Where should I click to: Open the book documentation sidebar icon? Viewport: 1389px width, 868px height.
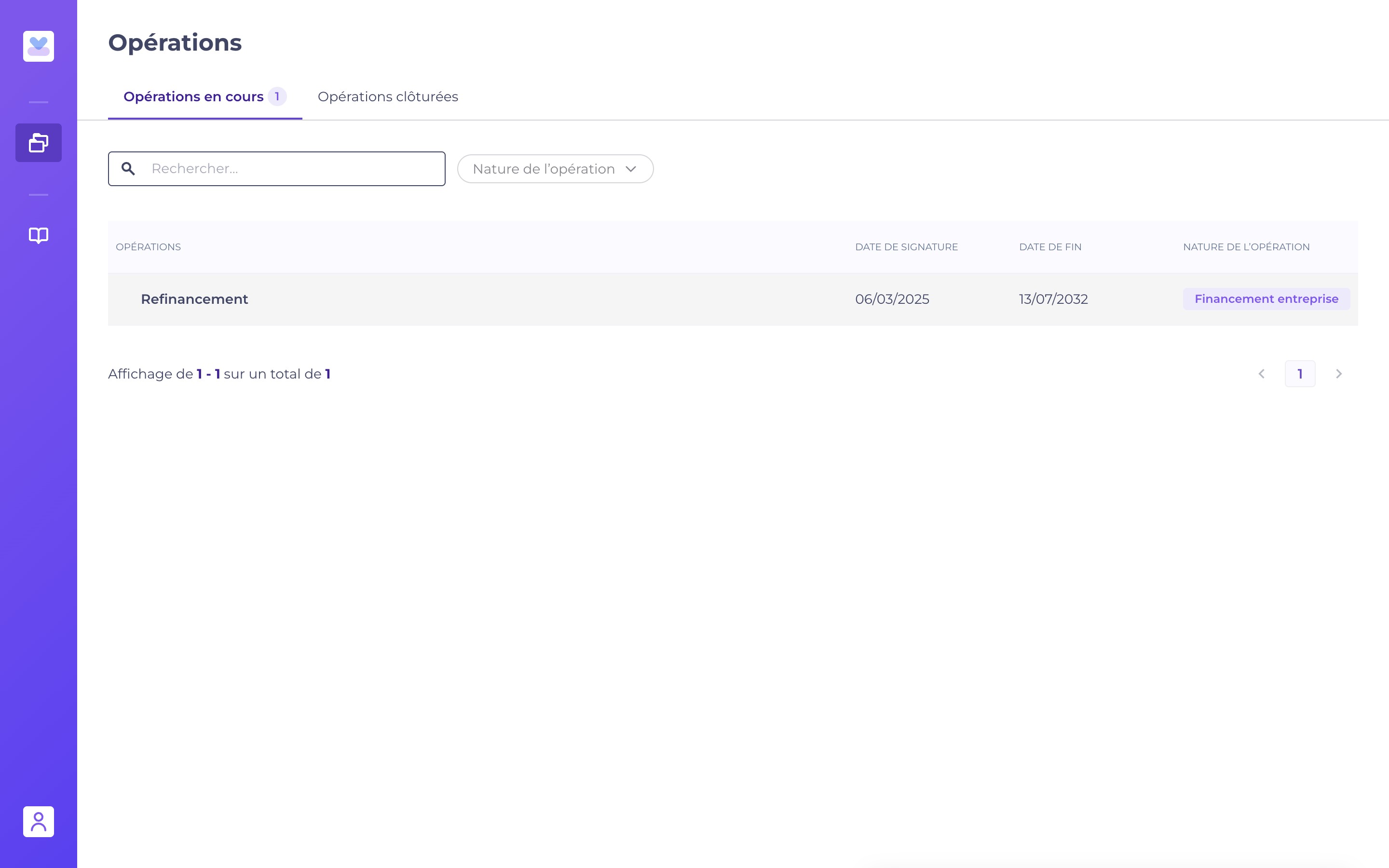(39, 235)
